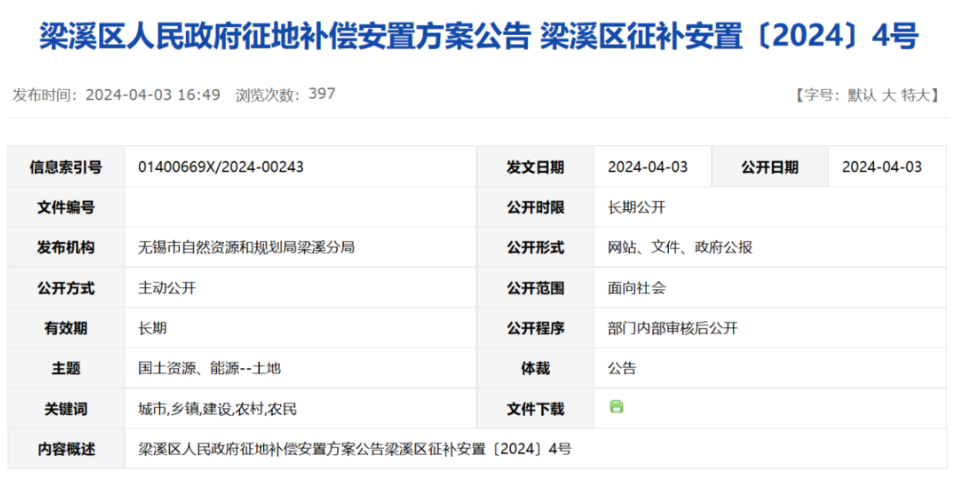The height and width of the screenshot is (477, 954).
Task: Click the 有效期 label cell
Action: pyautogui.click(x=66, y=327)
